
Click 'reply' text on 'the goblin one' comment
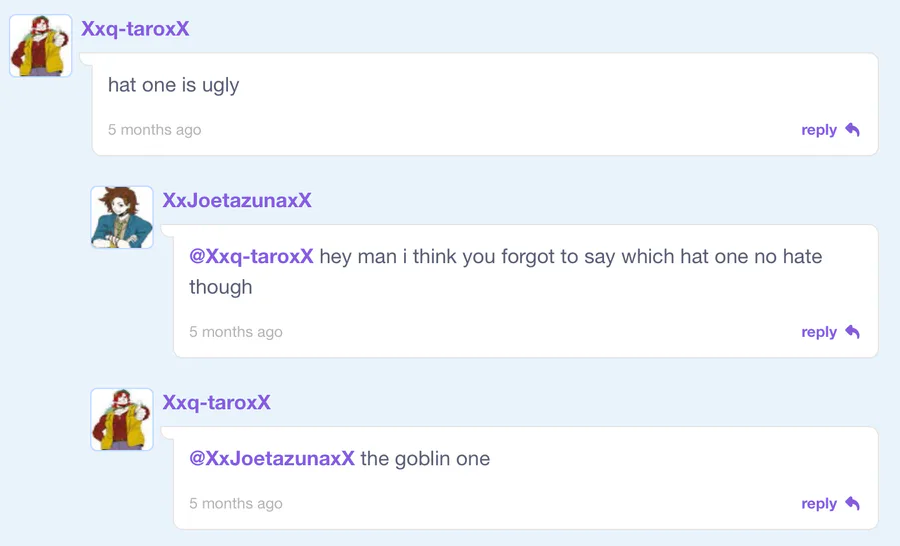pyautogui.click(x=819, y=504)
